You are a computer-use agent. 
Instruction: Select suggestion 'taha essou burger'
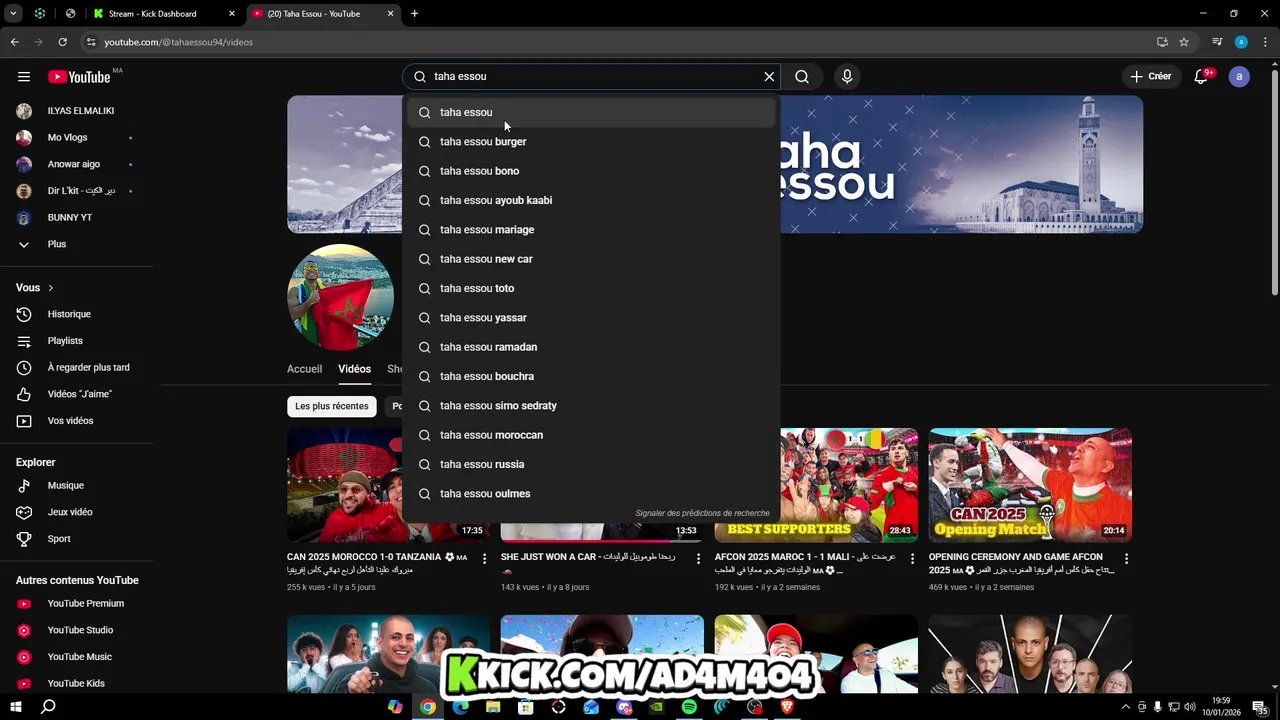591,142
